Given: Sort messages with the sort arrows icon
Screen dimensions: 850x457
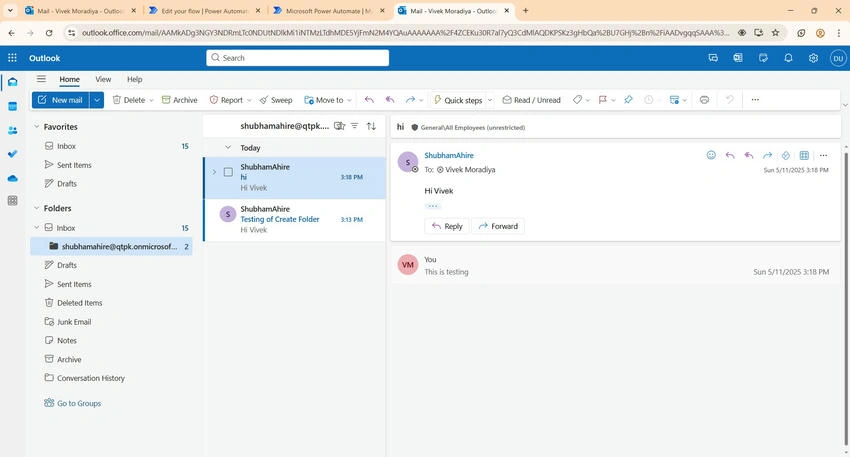Looking at the screenshot, I should click(x=371, y=126).
